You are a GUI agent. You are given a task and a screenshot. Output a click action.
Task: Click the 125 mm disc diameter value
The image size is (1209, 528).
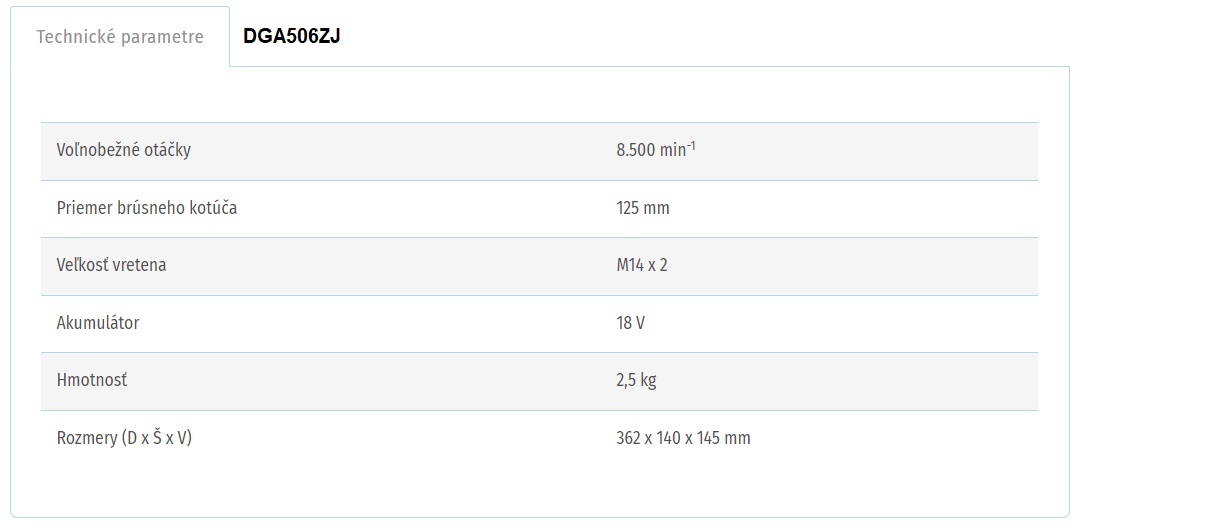(643, 208)
